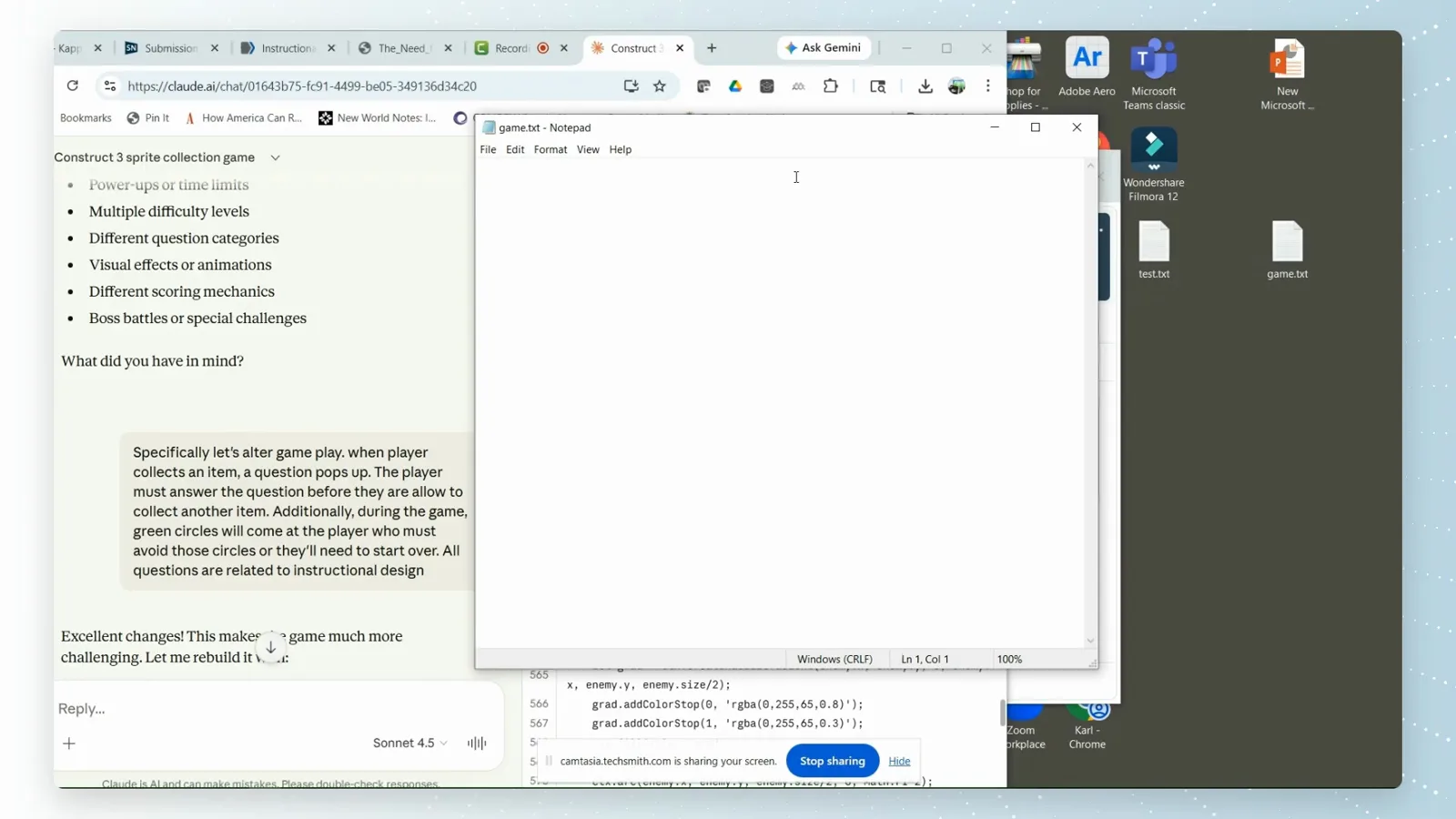Click code line 566 addColorStop
The image size is (1456, 819).
(727, 704)
